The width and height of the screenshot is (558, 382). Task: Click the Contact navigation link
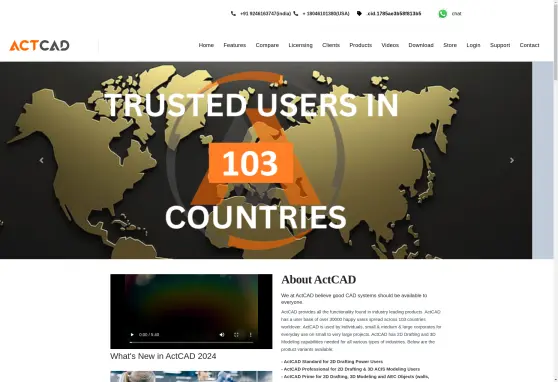point(529,45)
